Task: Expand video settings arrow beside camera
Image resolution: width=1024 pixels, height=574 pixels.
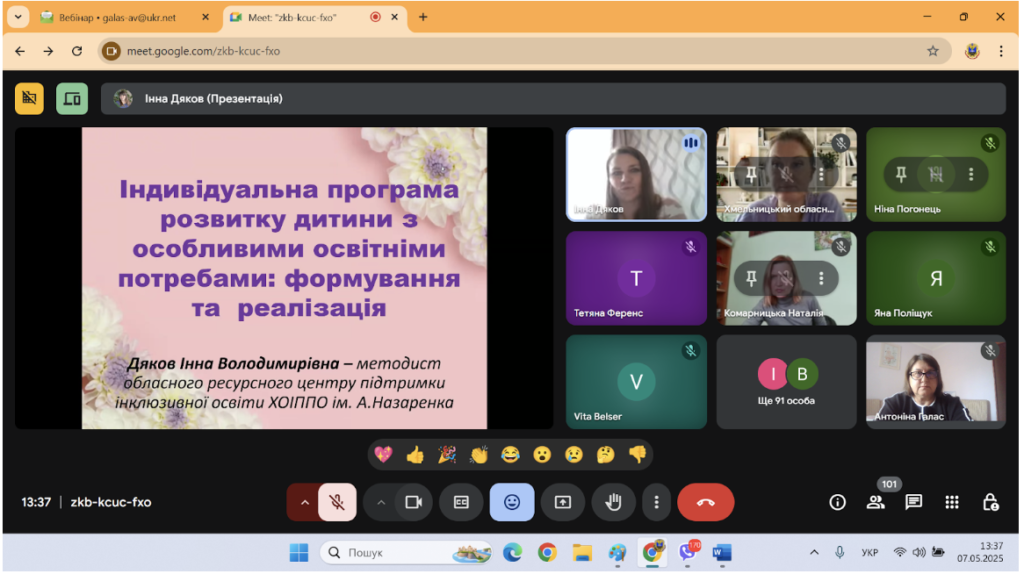Action: click(381, 503)
